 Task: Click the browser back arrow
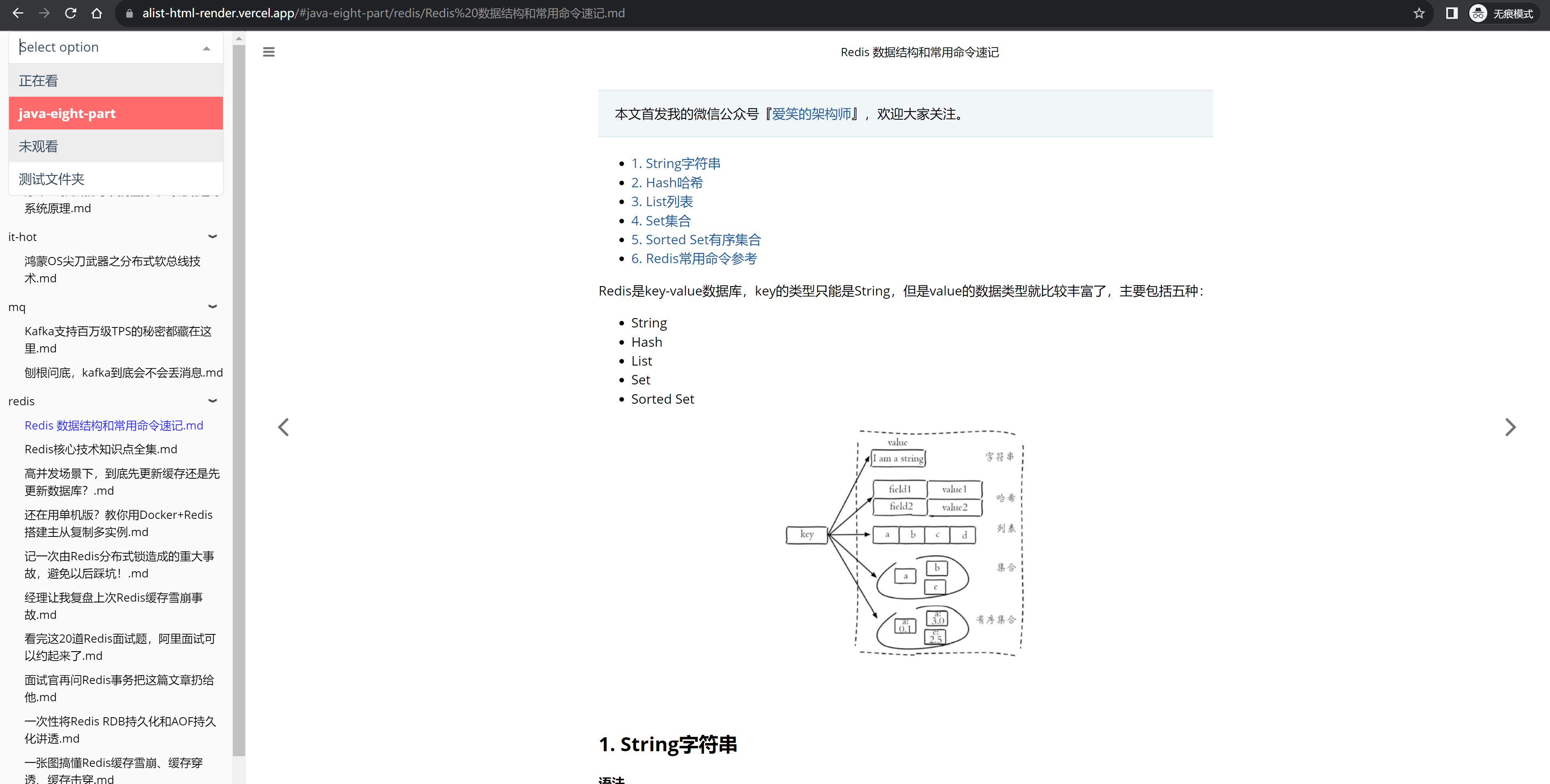[x=18, y=13]
